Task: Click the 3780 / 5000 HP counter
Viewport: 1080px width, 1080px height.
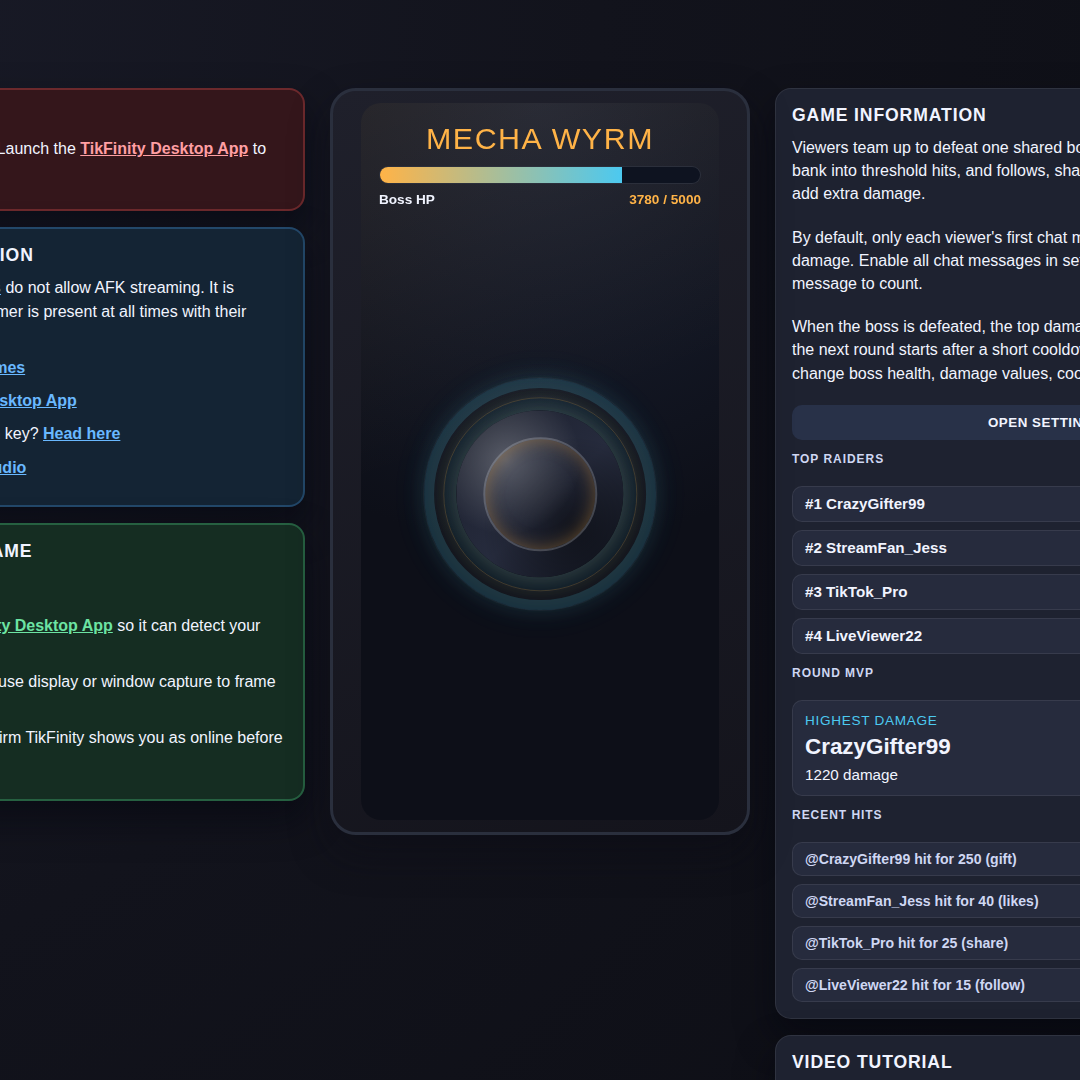Action: pos(665,200)
